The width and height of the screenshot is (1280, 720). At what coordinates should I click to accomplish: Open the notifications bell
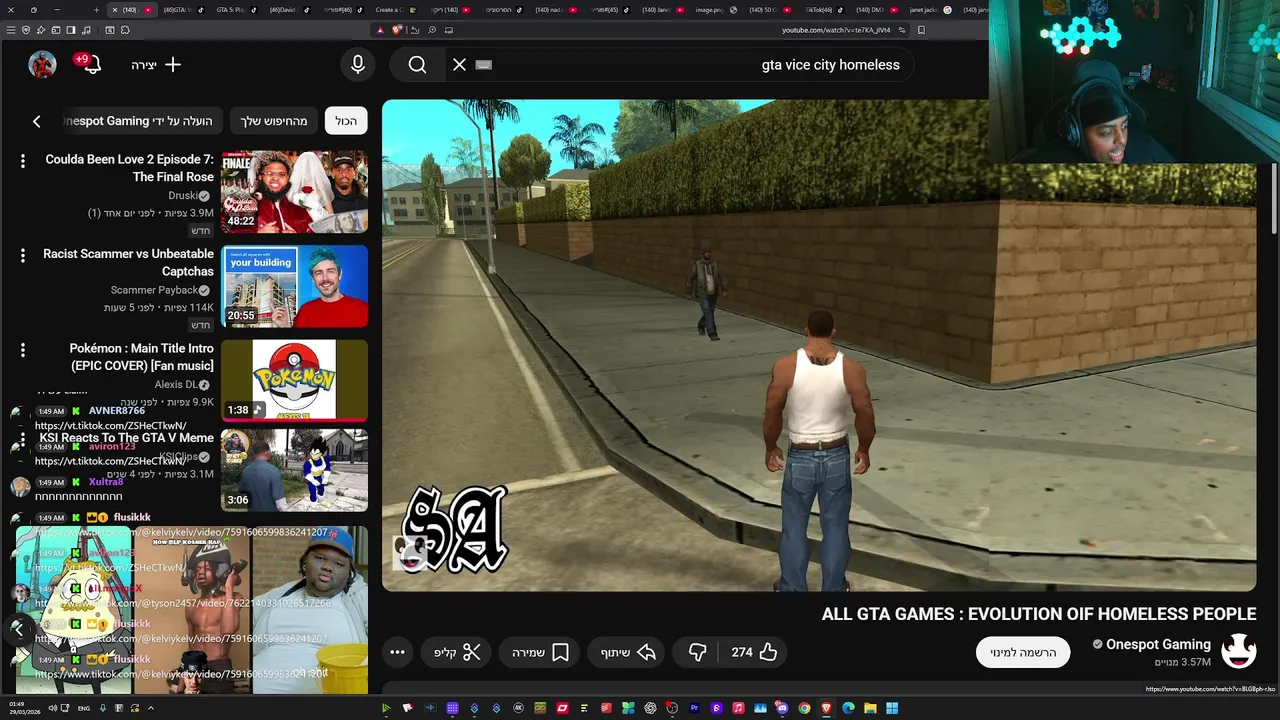coord(92,65)
